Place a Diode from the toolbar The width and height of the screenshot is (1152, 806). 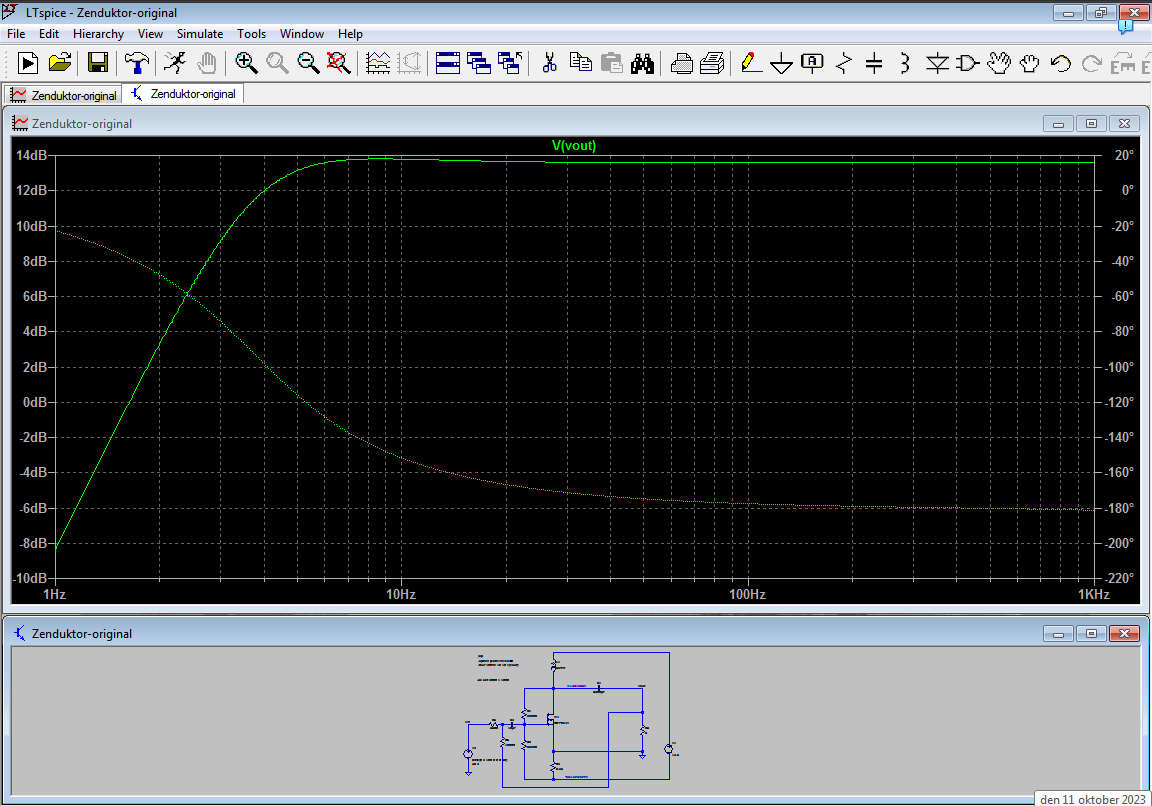[937, 63]
